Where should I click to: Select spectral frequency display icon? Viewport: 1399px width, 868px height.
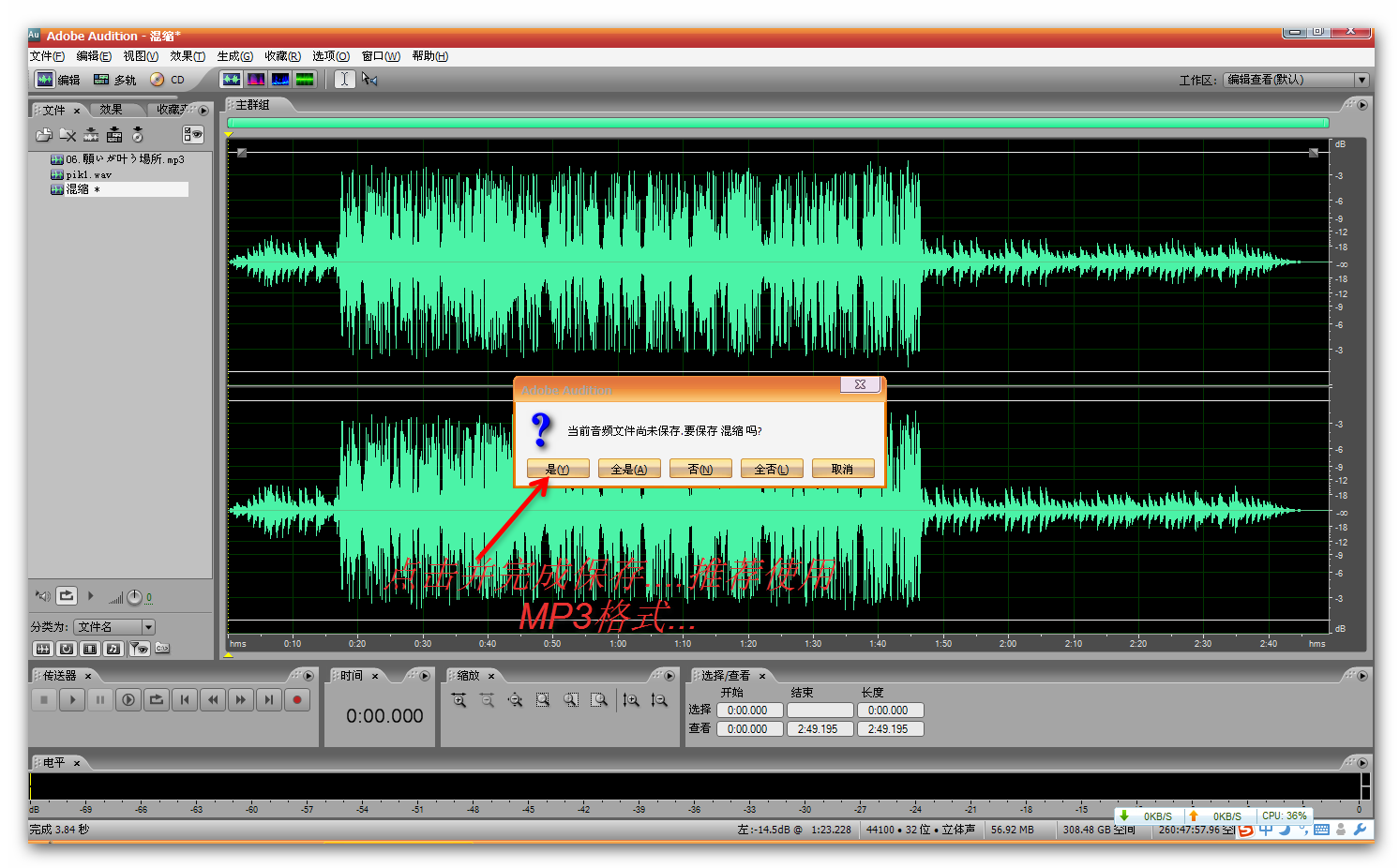256,80
